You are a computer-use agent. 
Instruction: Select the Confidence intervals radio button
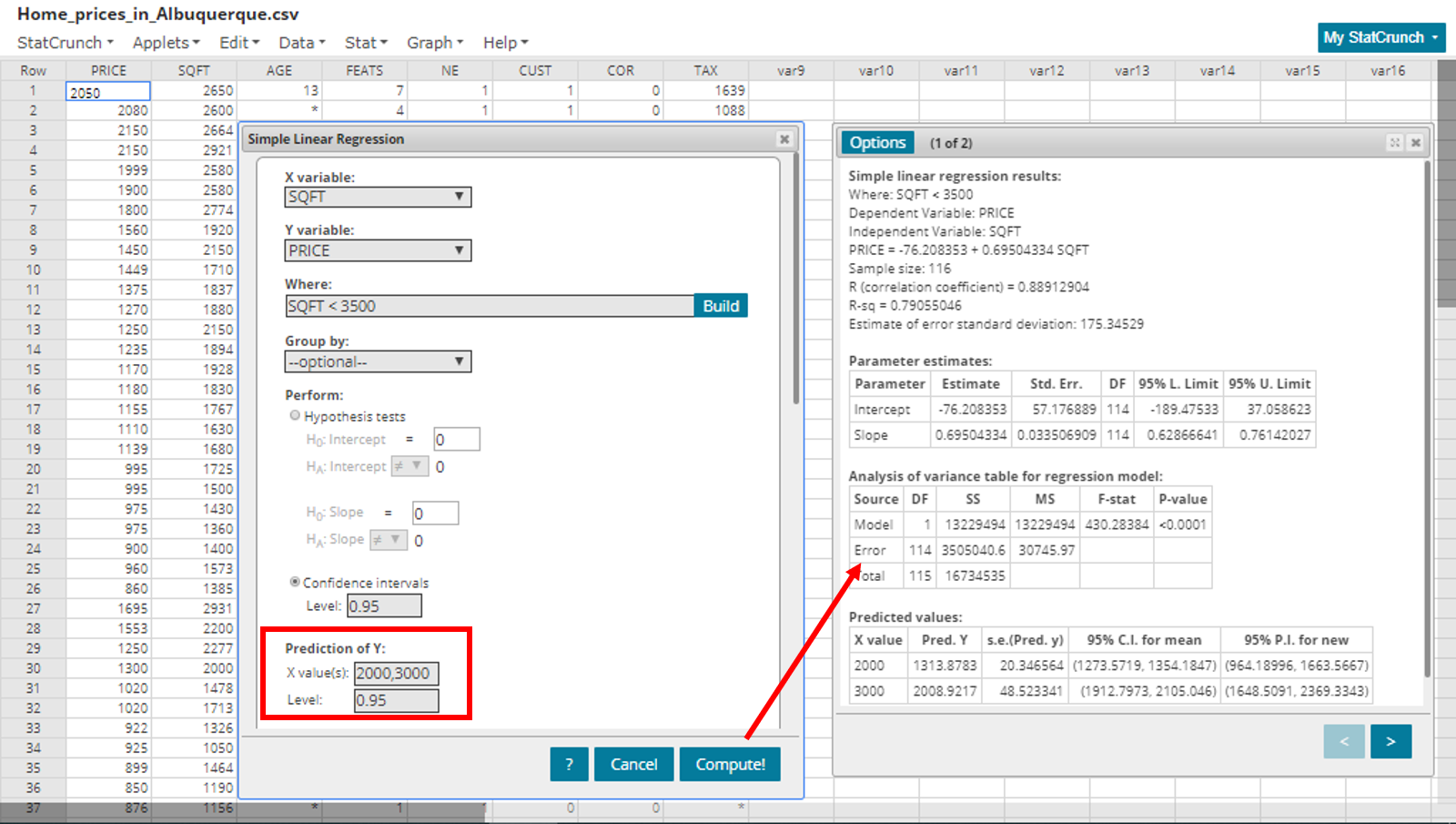pyautogui.click(x=295, y=582)
